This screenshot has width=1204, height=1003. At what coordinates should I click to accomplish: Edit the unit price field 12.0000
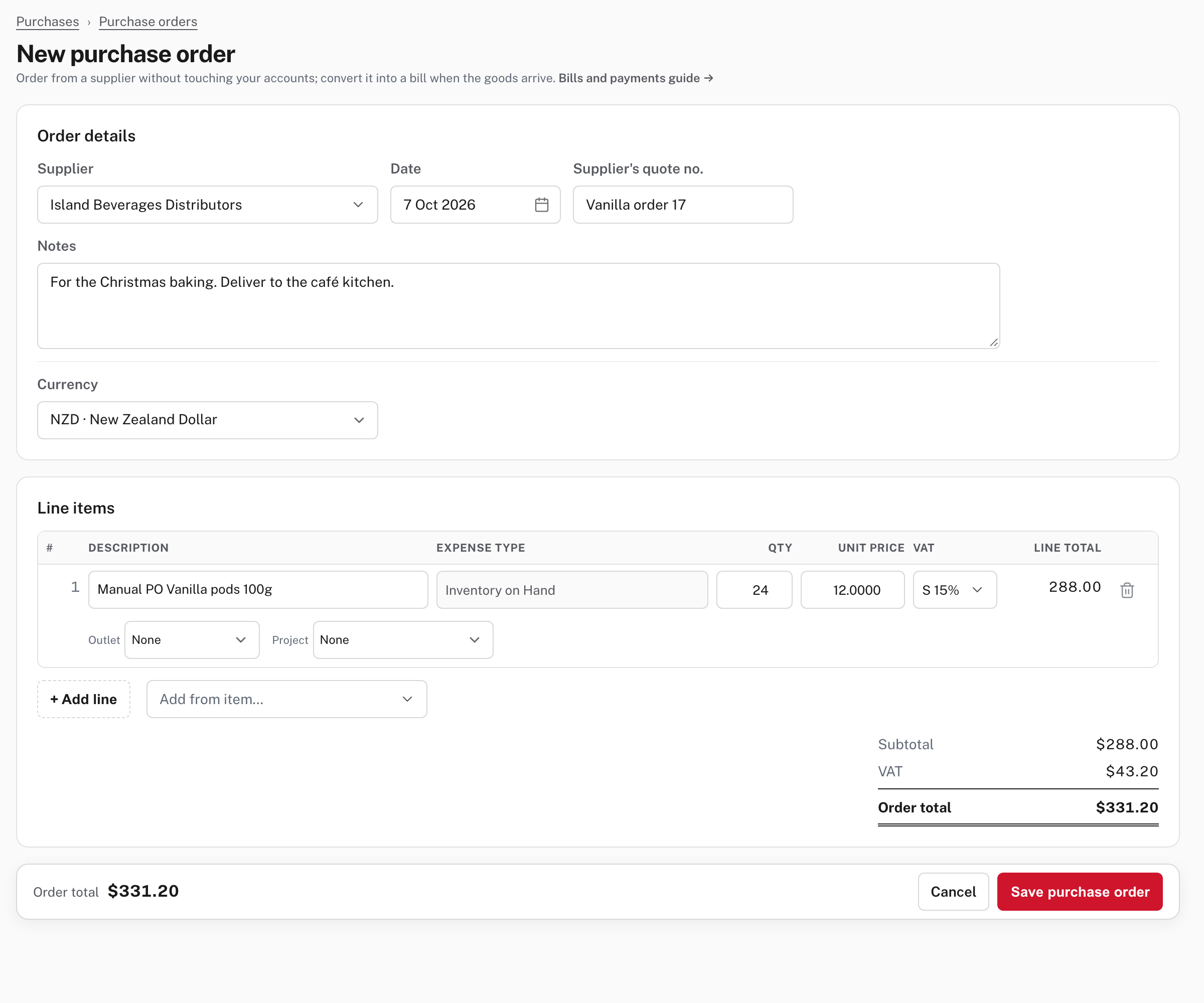[852, 590]
